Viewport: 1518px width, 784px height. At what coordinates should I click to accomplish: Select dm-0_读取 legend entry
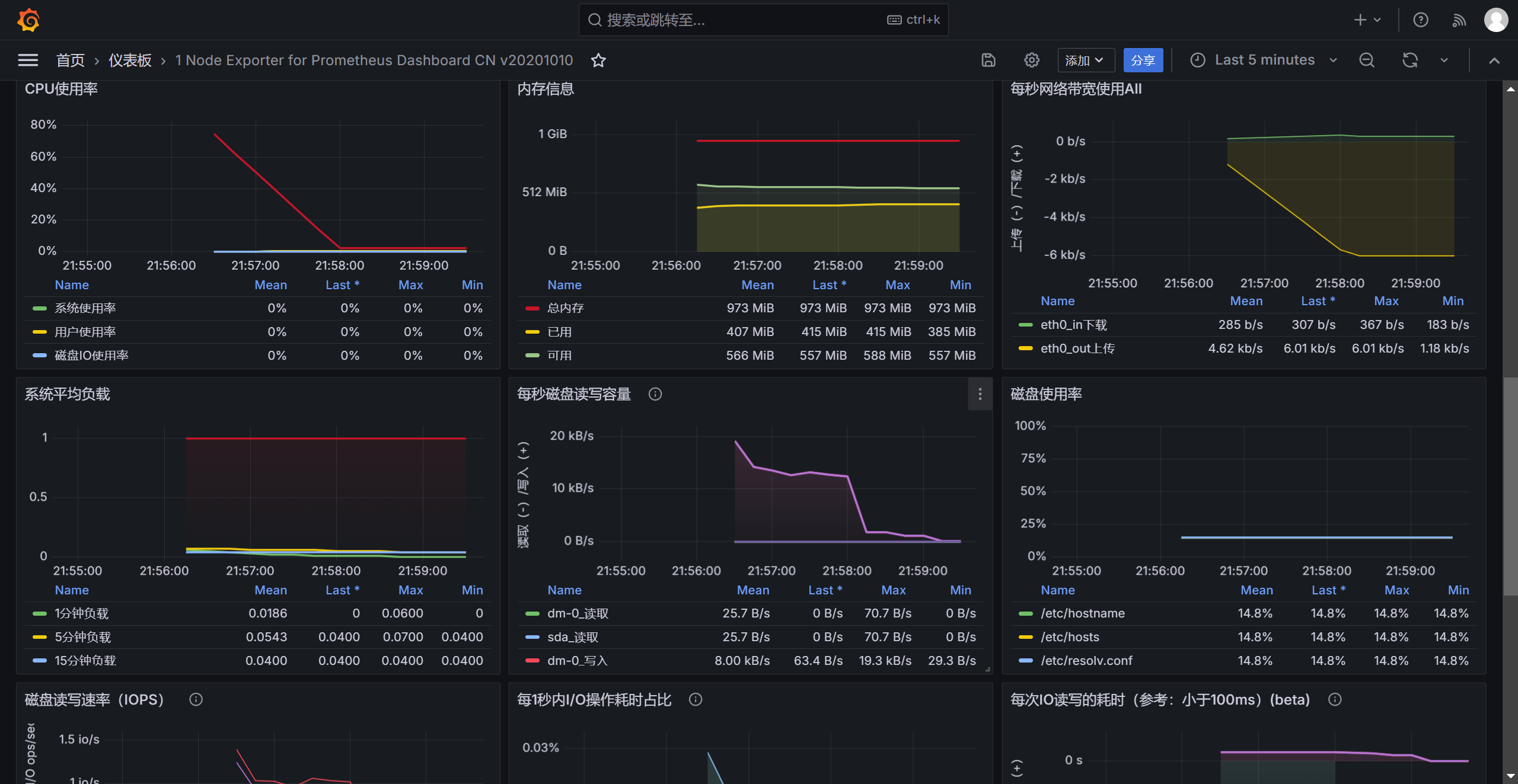tap(578, 613)
